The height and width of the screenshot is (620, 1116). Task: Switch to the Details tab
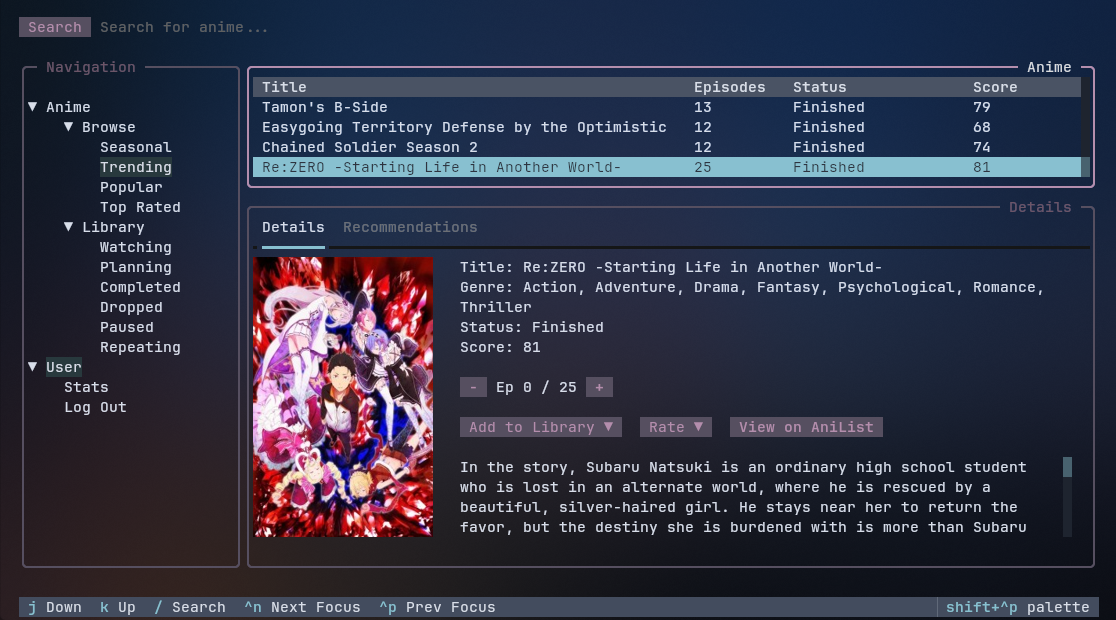point(293,227)
